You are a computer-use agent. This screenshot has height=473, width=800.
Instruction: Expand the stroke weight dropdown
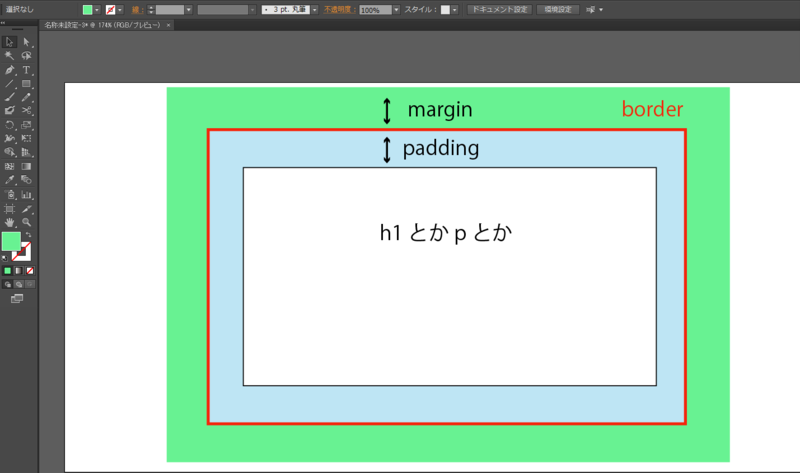(x=188, y=10)
